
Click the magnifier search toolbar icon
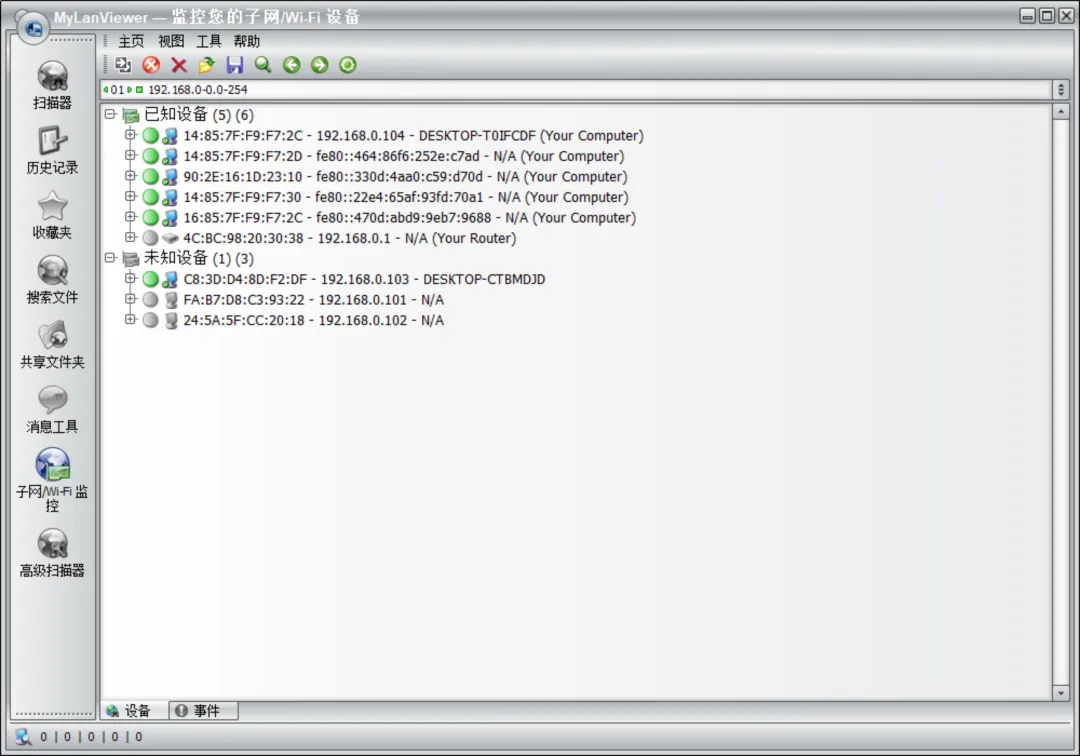coord(263,65)
